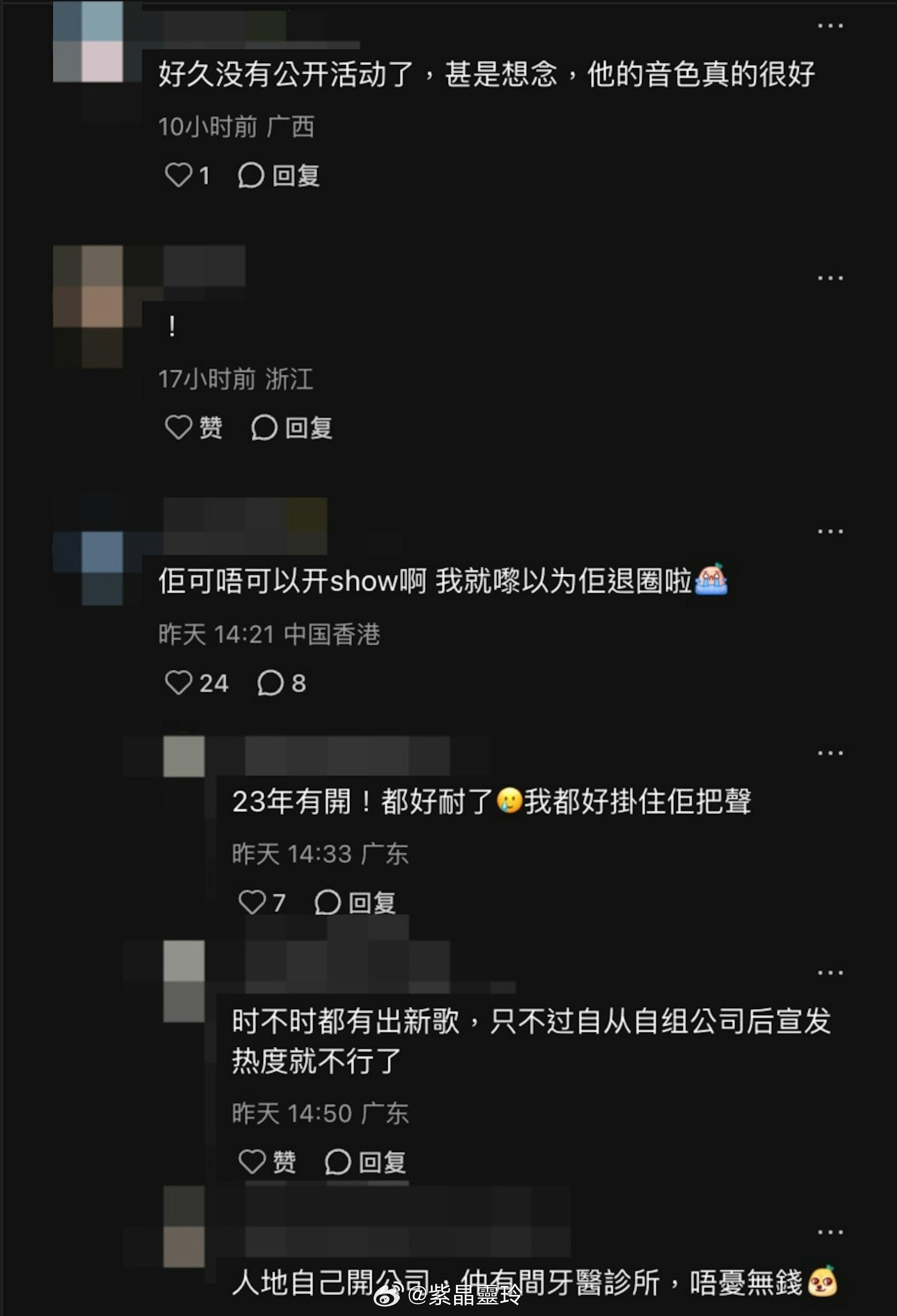Open more options for 14:50 广东 reply
The width and height of the screenshot is (897, 1316).
pos(830,973)
